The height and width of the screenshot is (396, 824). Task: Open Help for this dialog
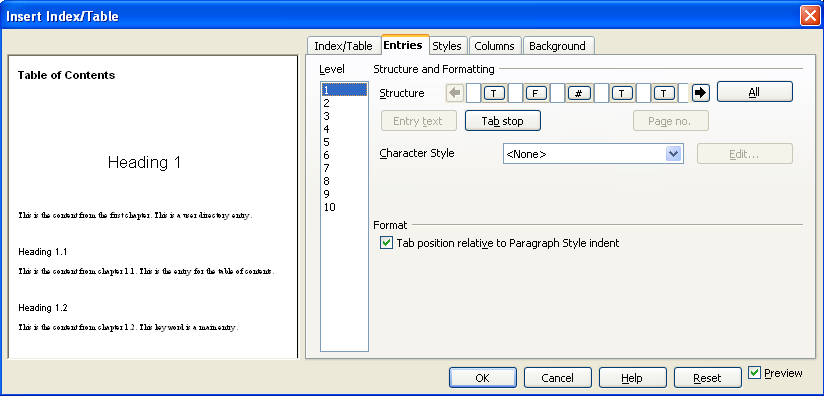pos(633,378)
